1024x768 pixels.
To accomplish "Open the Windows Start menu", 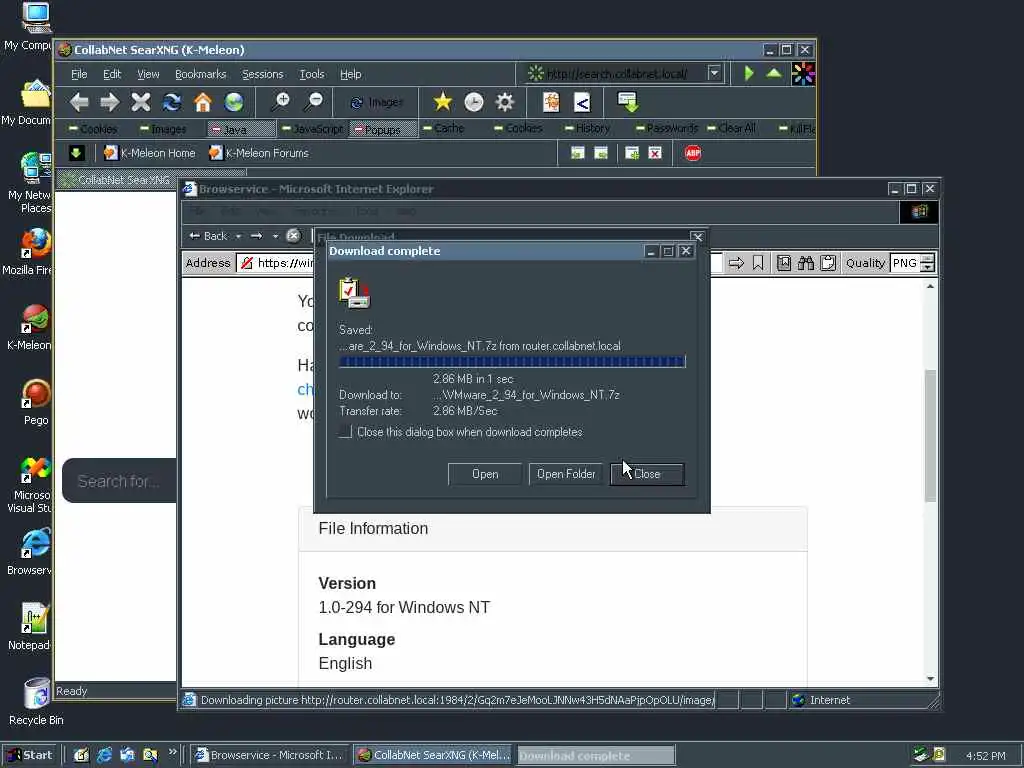I will click(x=29, y=755).
